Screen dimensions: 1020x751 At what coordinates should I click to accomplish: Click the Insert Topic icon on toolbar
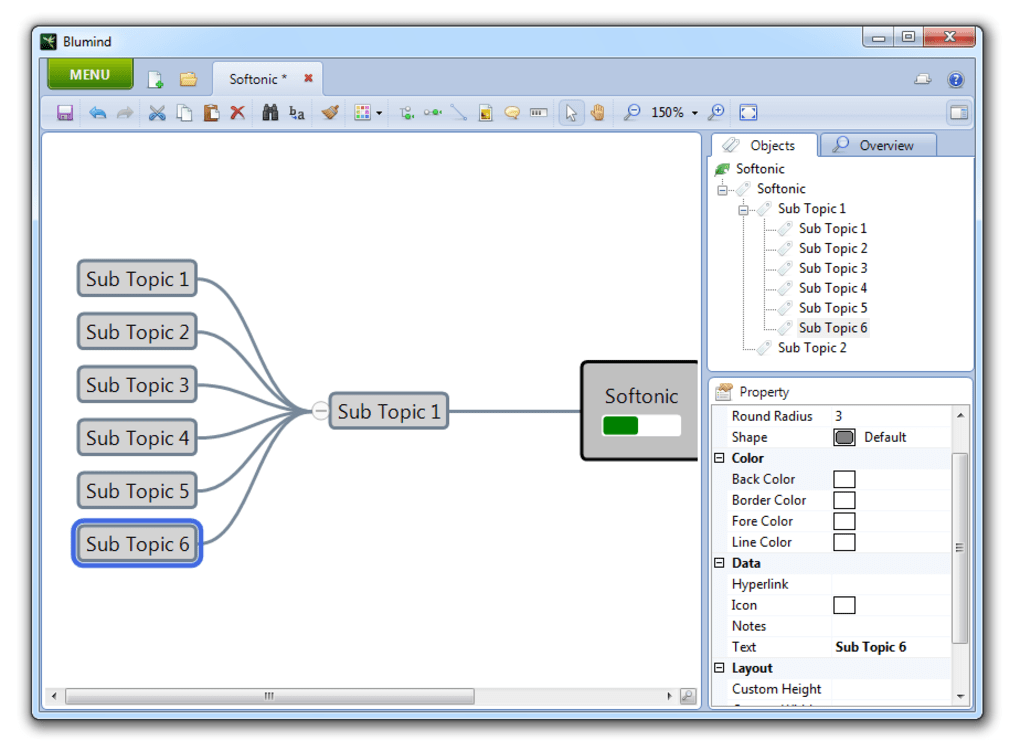[405, 112]
